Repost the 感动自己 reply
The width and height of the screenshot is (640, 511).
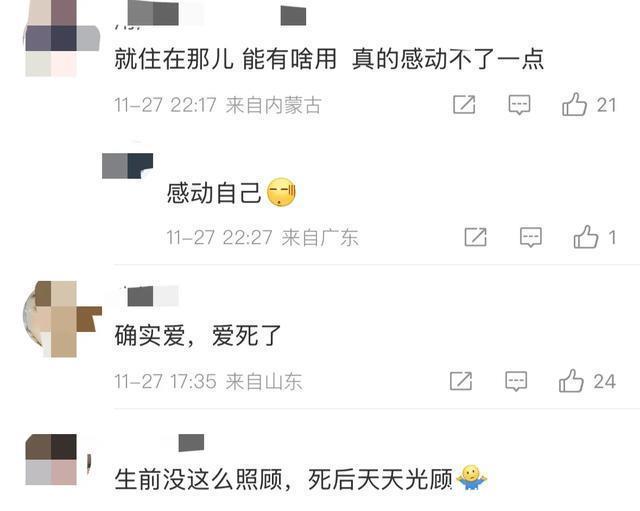click(x=476, y=237)
